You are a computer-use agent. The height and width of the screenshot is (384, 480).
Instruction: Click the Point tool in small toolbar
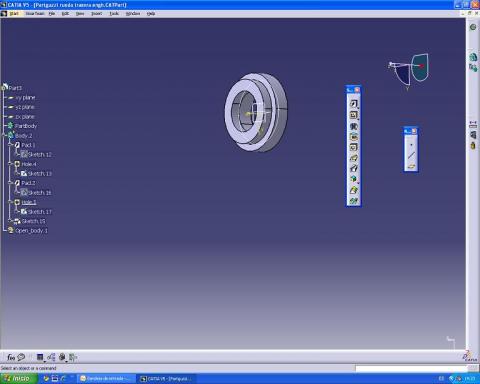click(411, 145)
